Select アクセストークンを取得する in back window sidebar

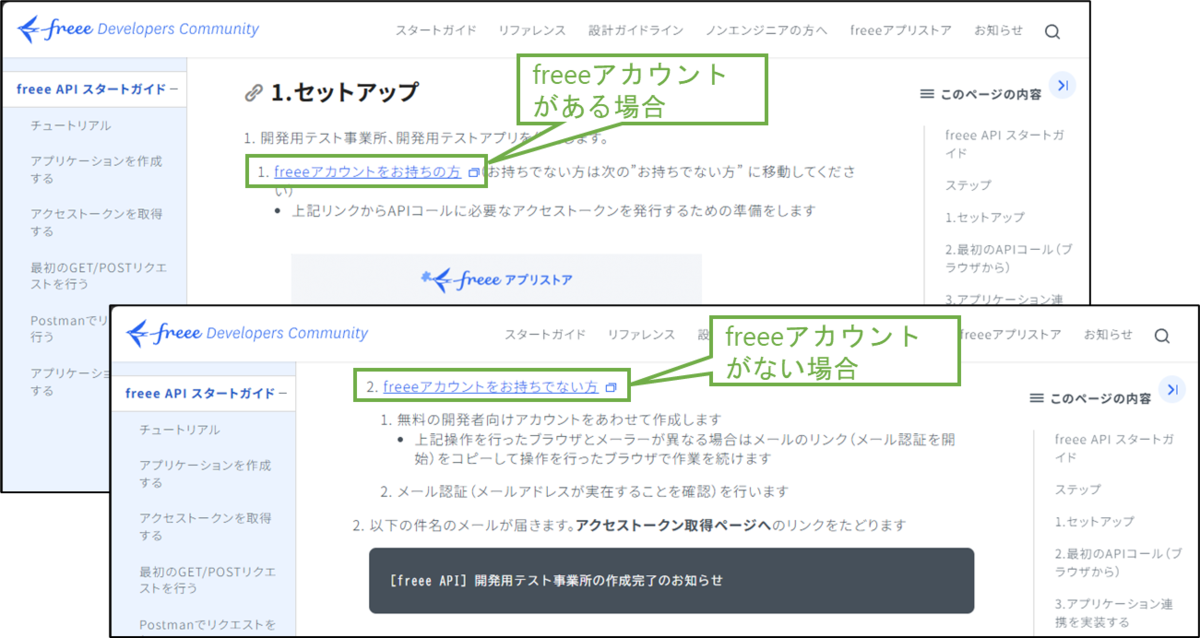[96, 222]
